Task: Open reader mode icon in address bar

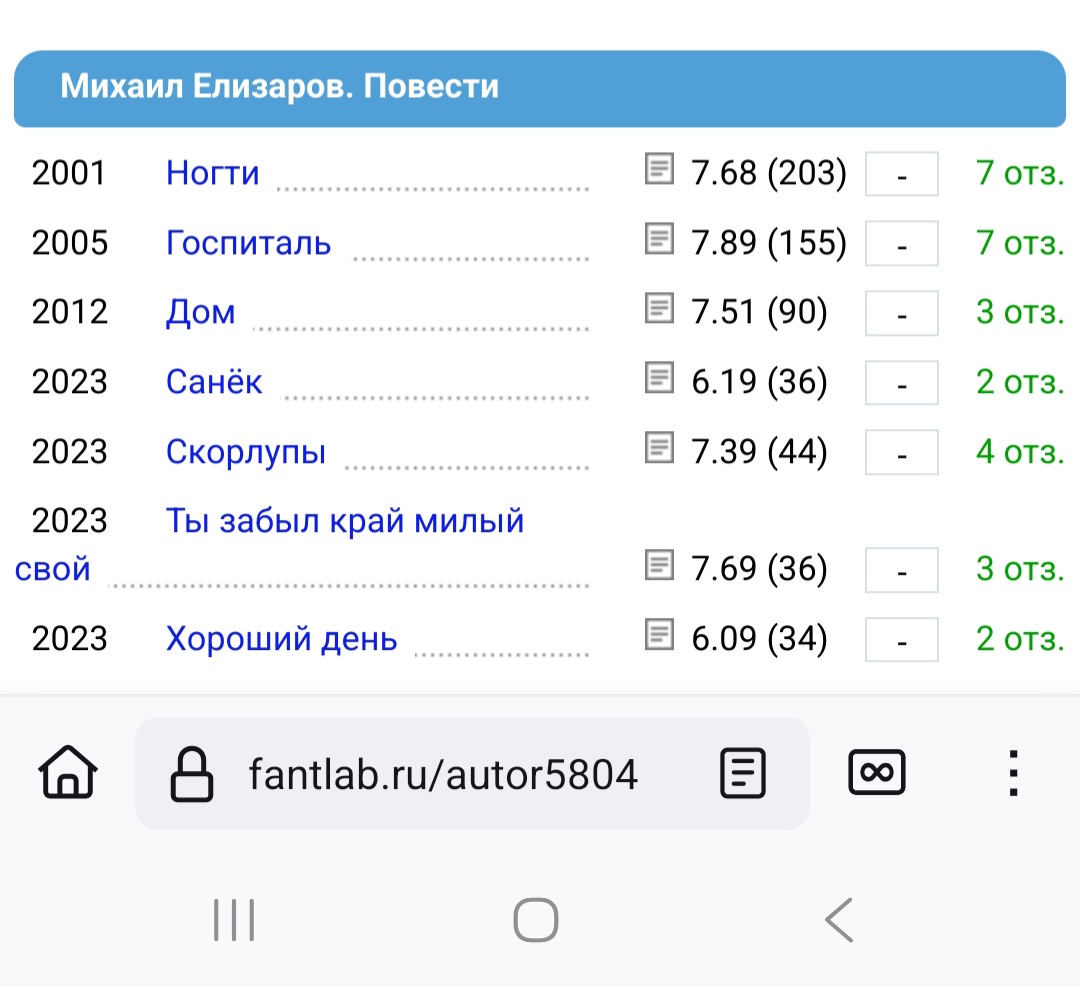Action: pyautogui.click(x=742, y=773)
